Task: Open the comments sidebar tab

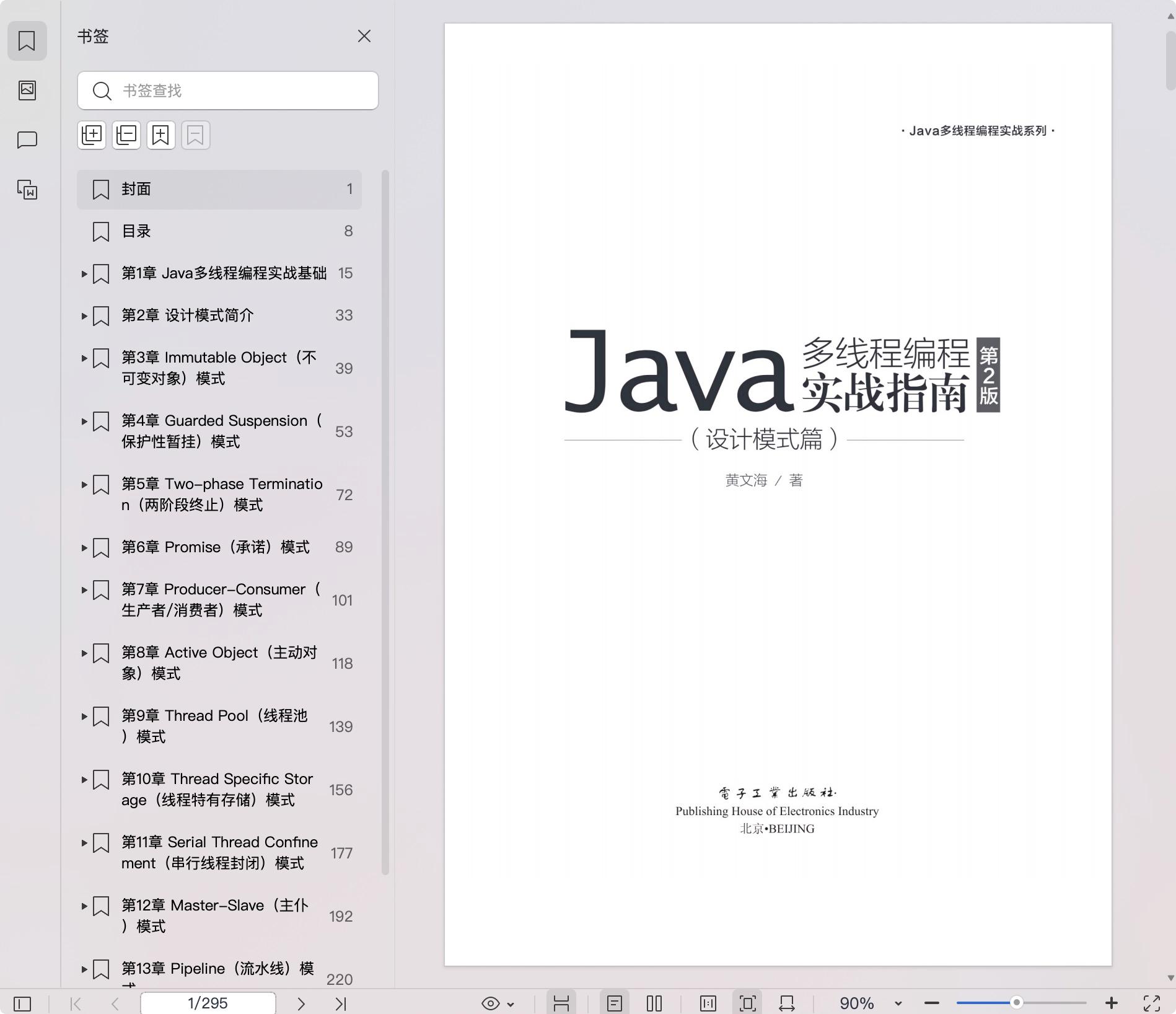Action: pyautogui.click(x=27, y=140)
